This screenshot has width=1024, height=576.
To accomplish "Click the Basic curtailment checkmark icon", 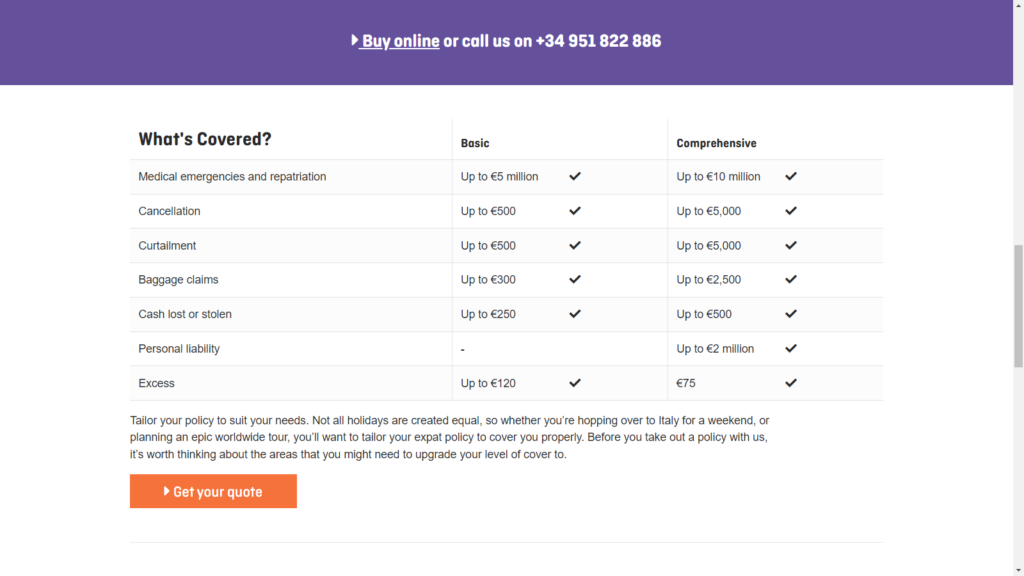I will click(575, 246).
